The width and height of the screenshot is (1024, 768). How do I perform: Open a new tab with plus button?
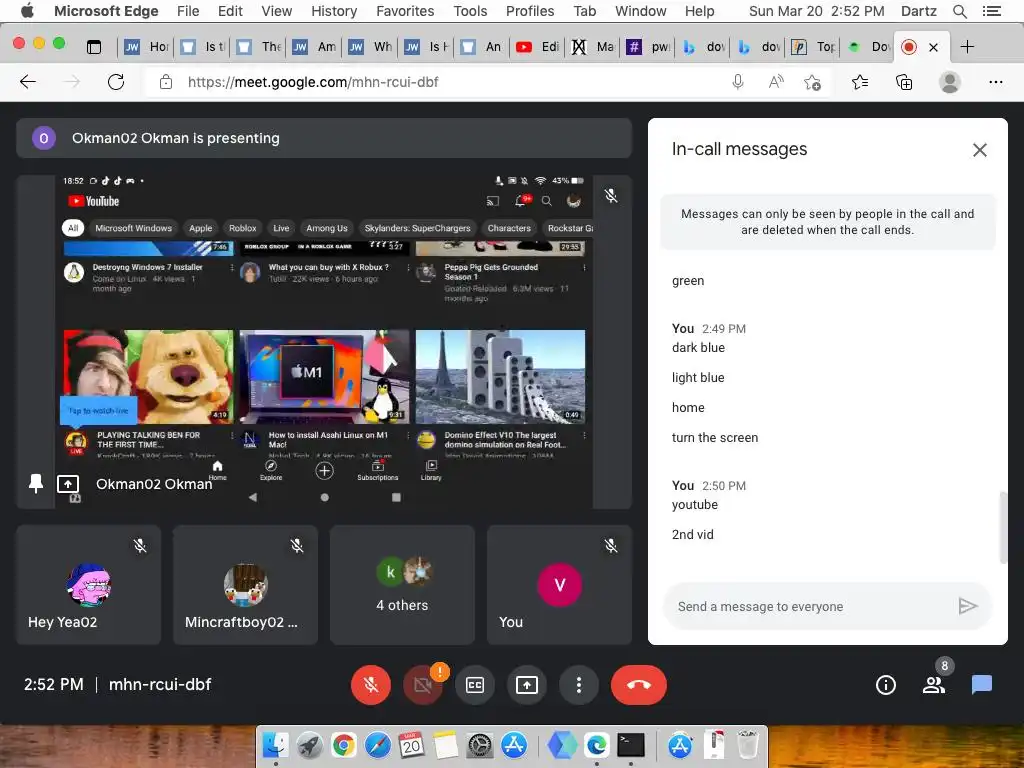pyautogui.click(x=967, y=46)
